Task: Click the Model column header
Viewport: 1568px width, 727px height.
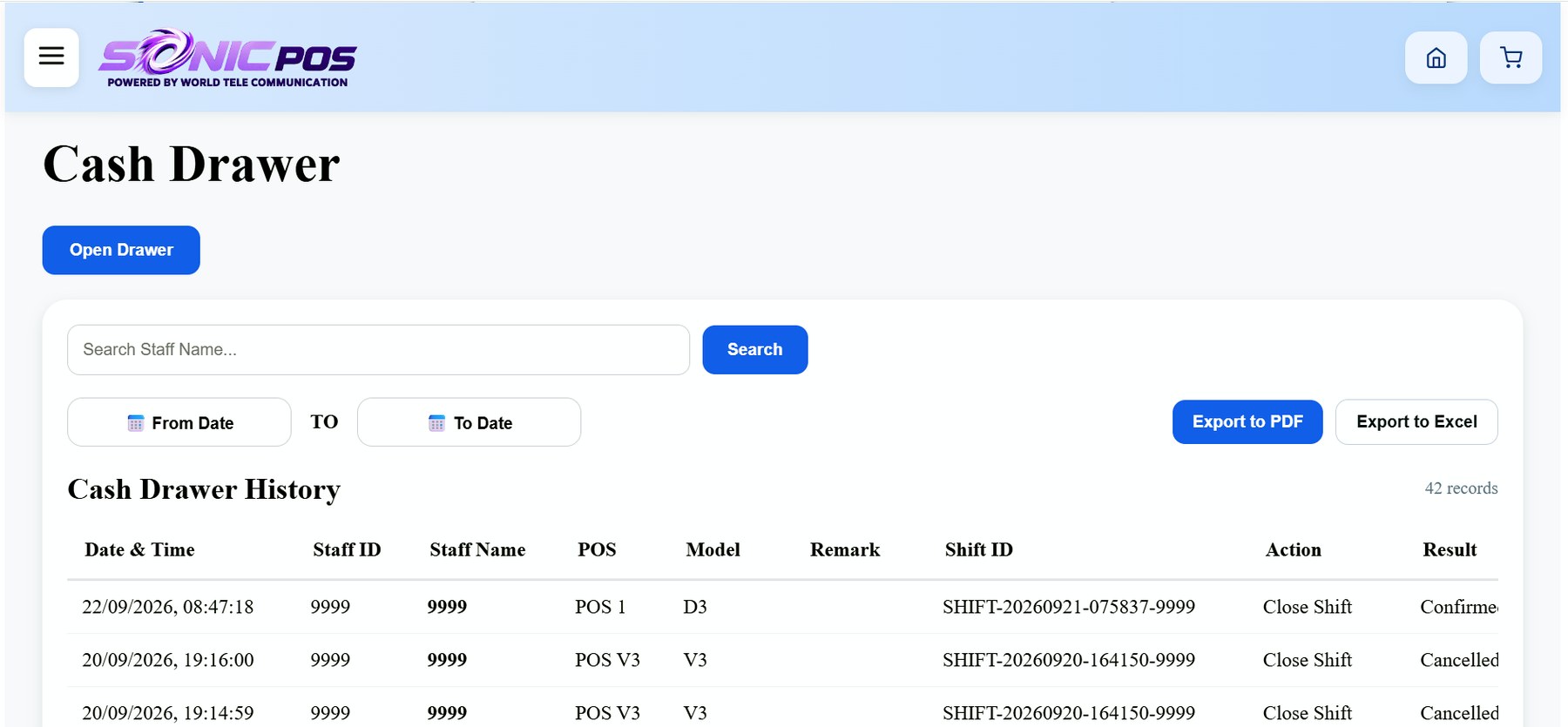Action: [x=713, y=550]
